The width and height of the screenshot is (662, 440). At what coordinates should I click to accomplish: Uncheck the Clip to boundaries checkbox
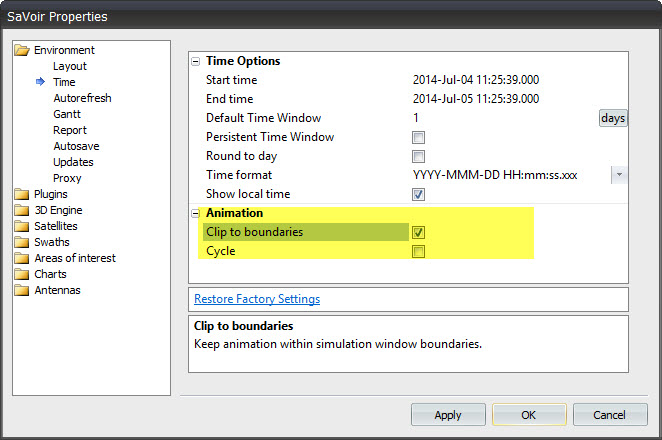(419, 232)
